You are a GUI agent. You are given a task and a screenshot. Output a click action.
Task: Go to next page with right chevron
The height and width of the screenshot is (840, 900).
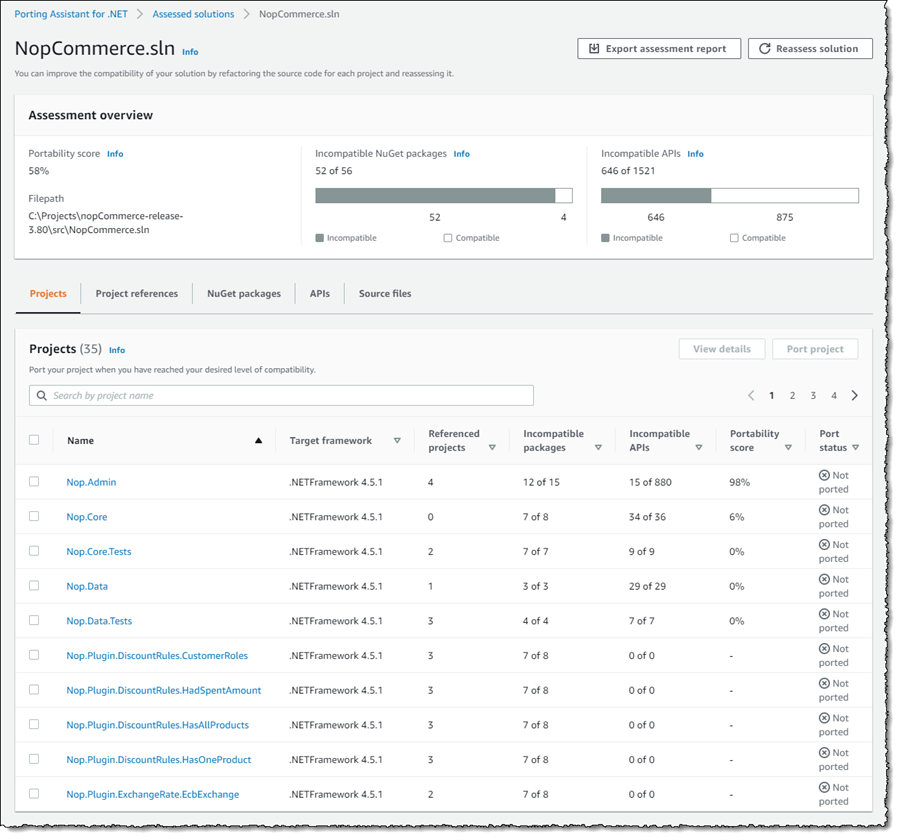click(855, 396)
